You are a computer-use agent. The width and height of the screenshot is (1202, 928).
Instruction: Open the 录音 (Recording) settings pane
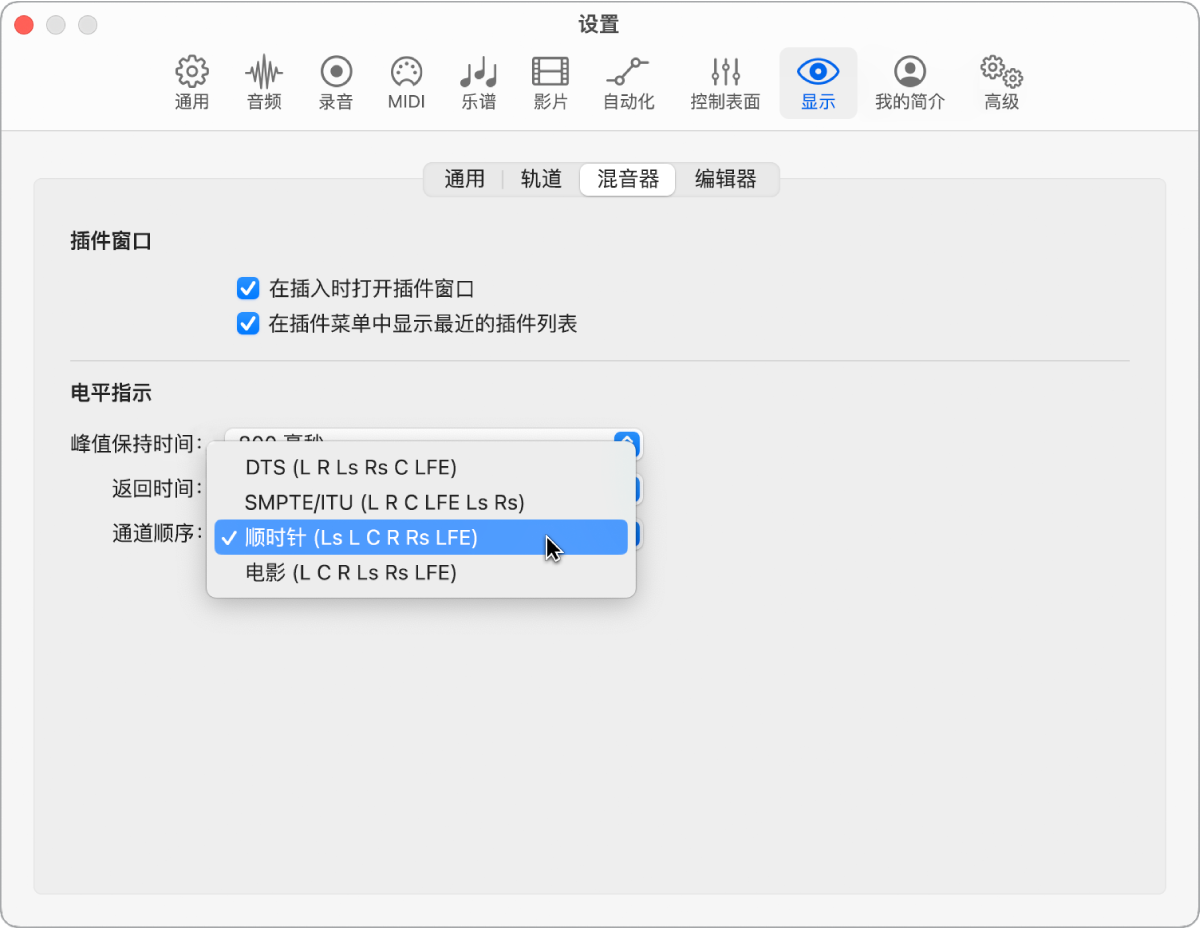pos(336,83)
